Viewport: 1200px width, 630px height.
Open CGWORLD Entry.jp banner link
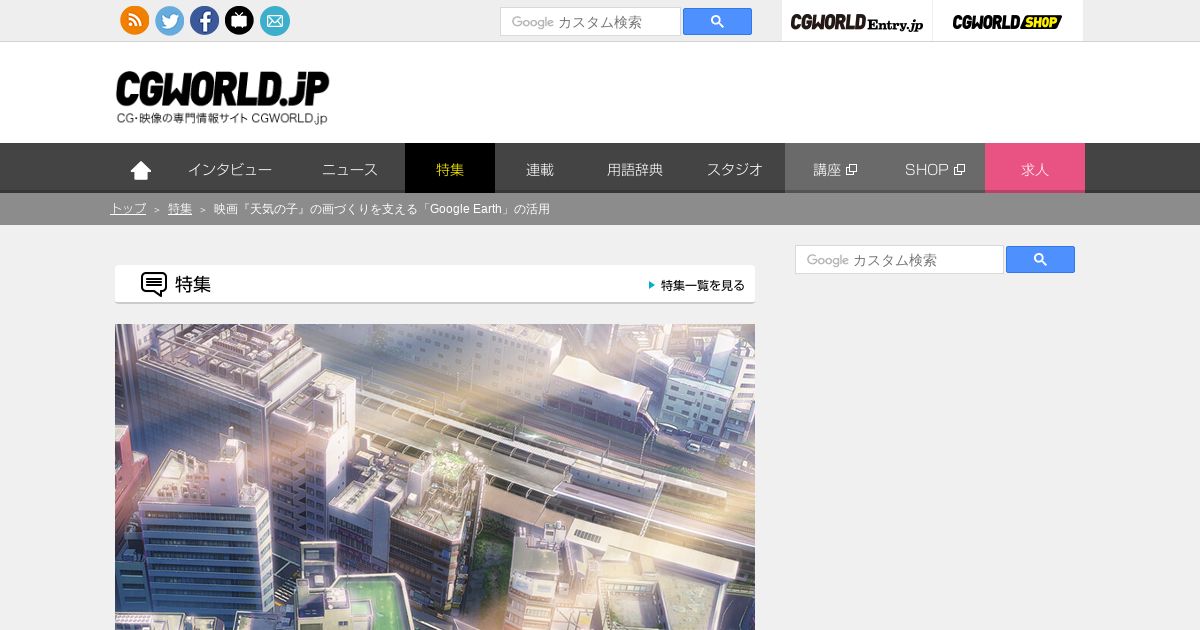pyautogui.click(x=857, y=22)
